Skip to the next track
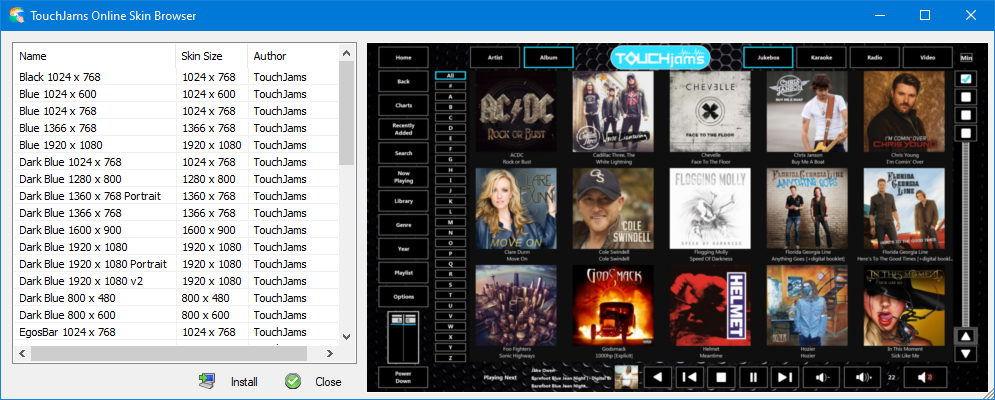Viewport: 995px width, 400px height. pyautogui.click(x=786, y=377)
